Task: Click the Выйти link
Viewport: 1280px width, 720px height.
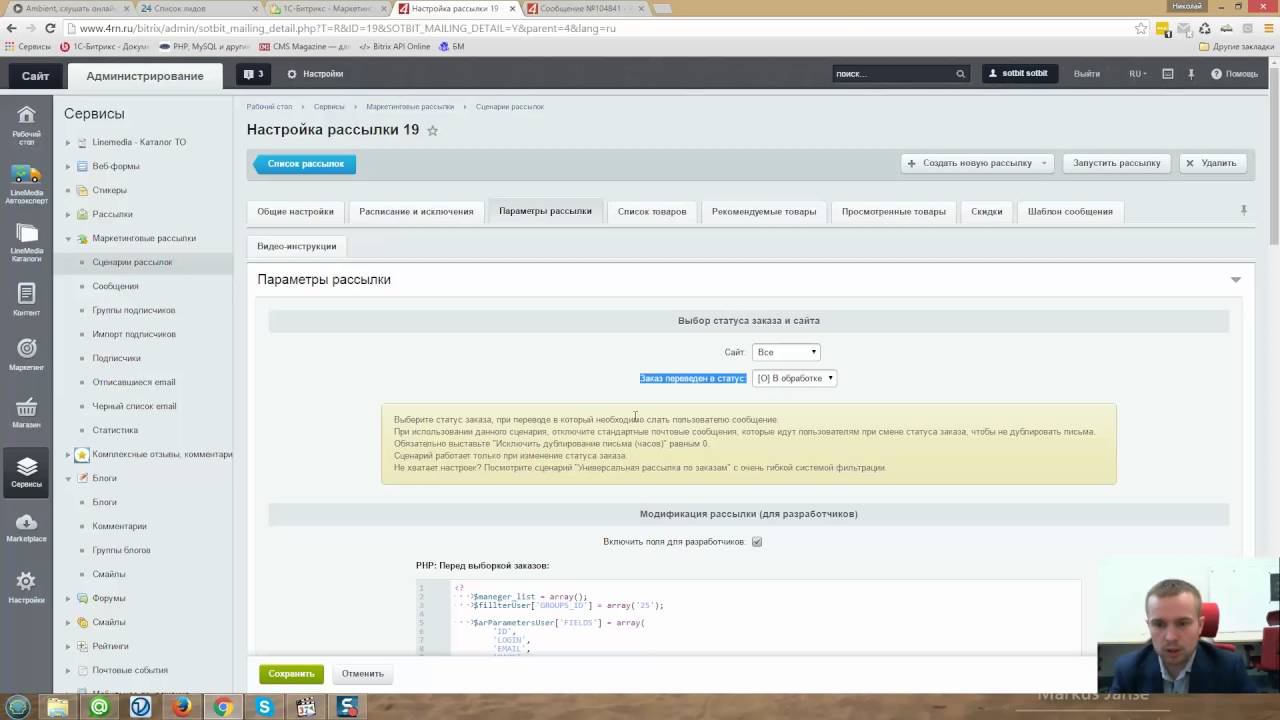Action: 1086,74
